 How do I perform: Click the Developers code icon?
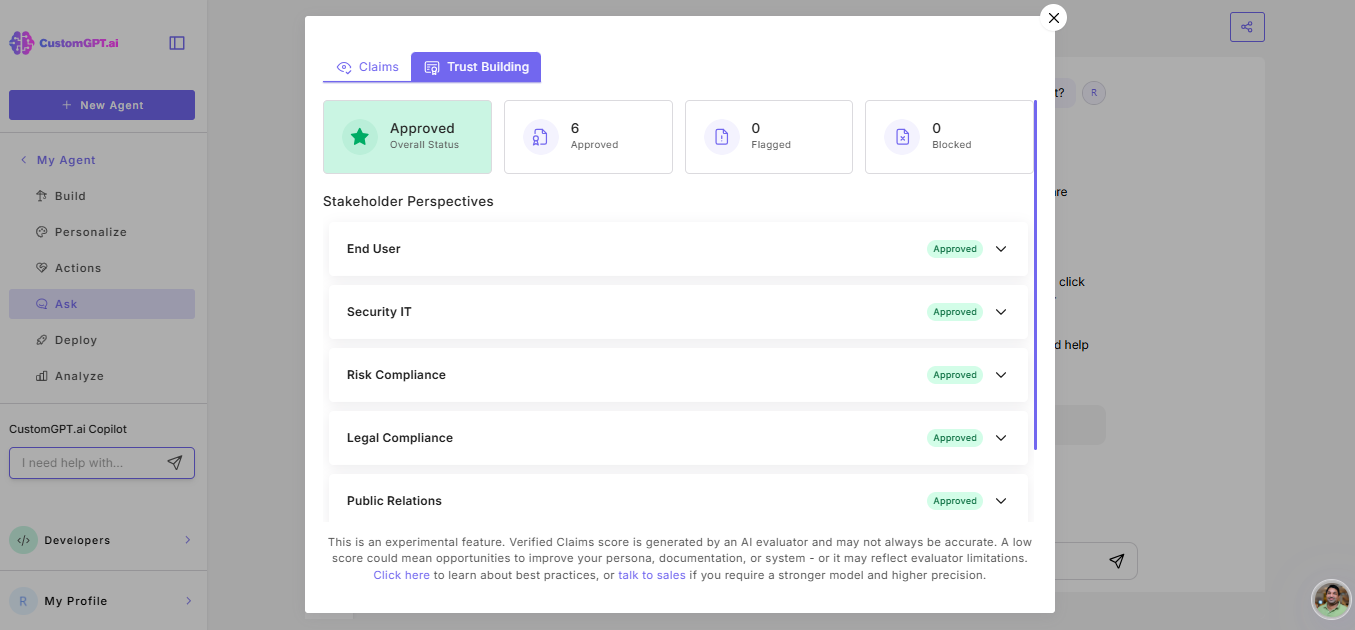(23, 540)
